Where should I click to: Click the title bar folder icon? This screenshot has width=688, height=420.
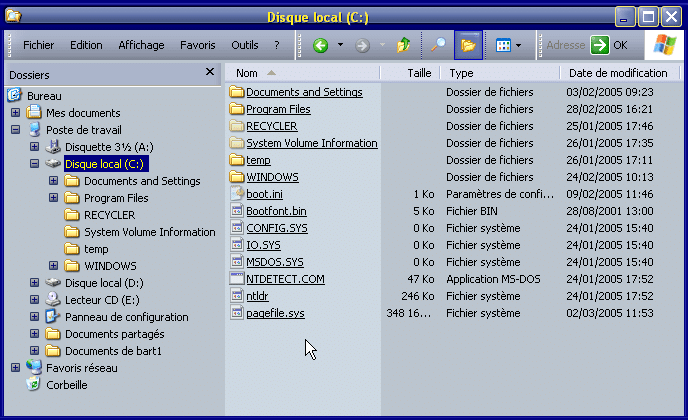[13, 16]
